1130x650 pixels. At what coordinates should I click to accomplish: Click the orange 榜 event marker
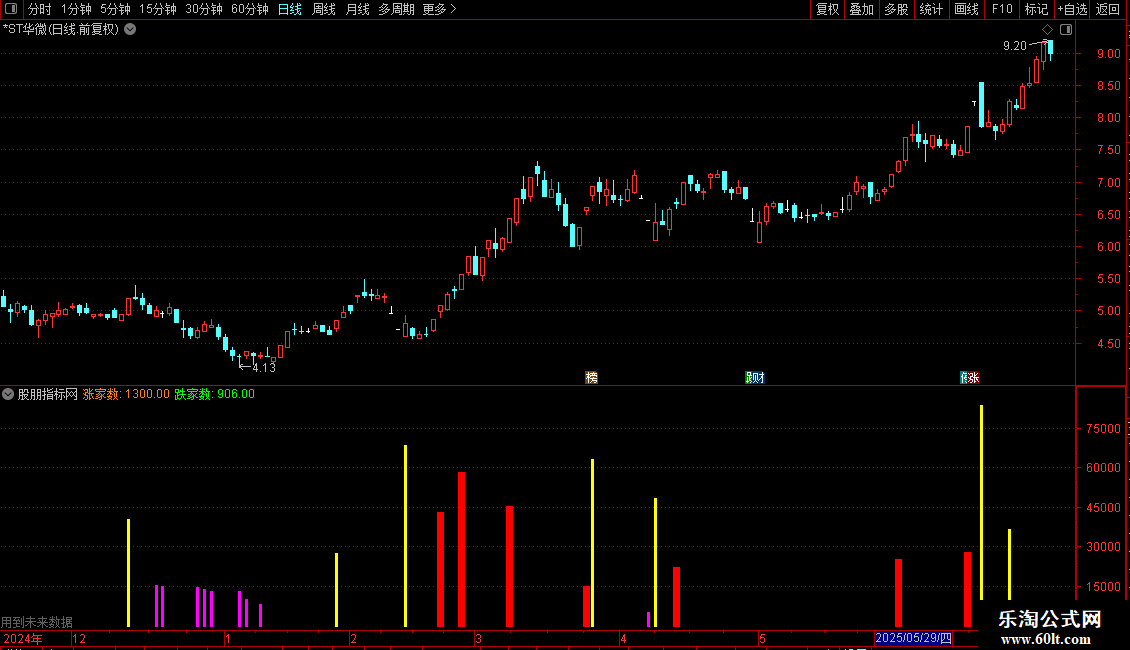tap(592, 378)
